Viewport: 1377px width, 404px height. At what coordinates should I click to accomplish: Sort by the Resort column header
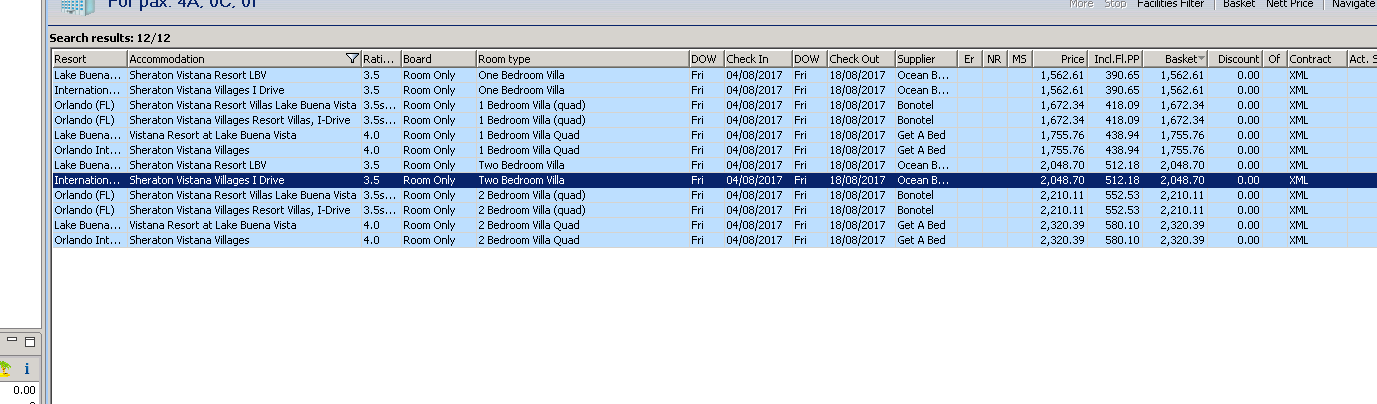90,59
